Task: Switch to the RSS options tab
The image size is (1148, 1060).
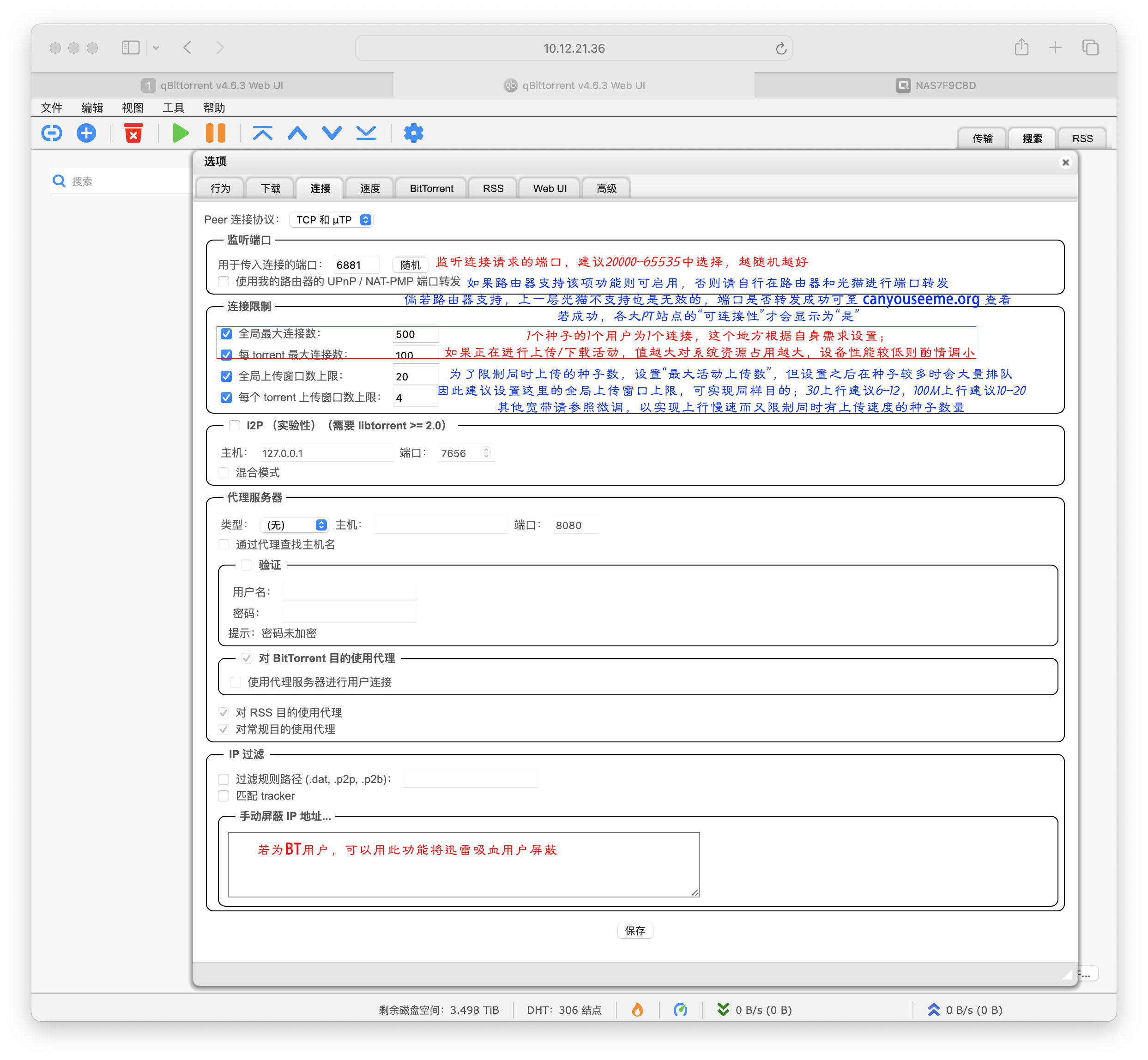Action: [493, 189]
